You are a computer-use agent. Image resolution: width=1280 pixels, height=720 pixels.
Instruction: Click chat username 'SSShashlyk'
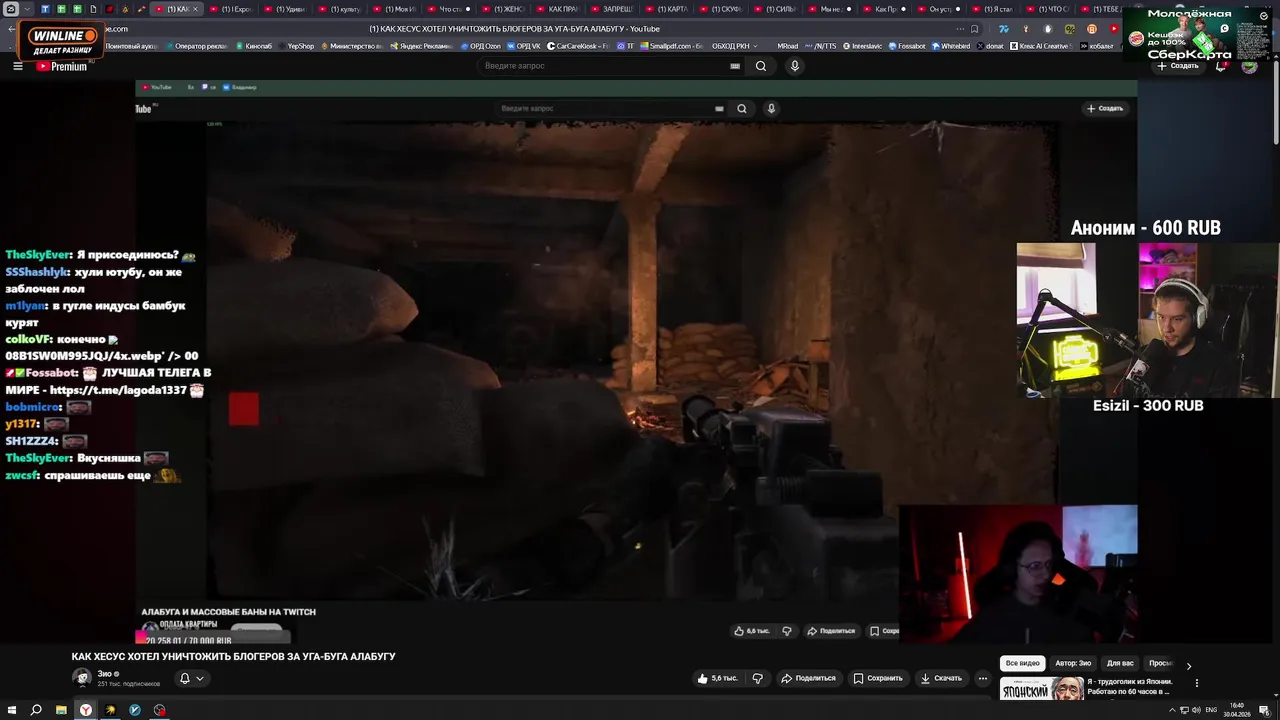37,272
